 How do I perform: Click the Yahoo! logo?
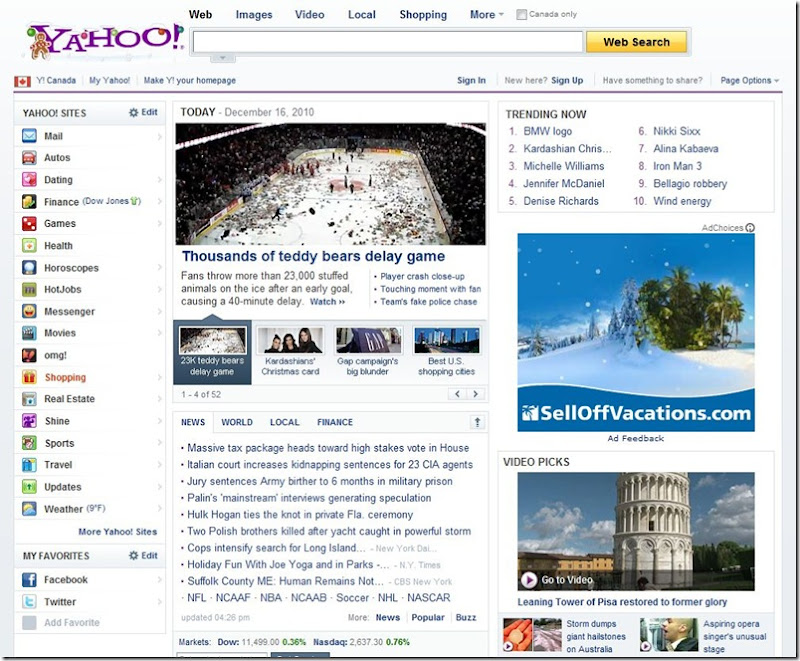105,41
